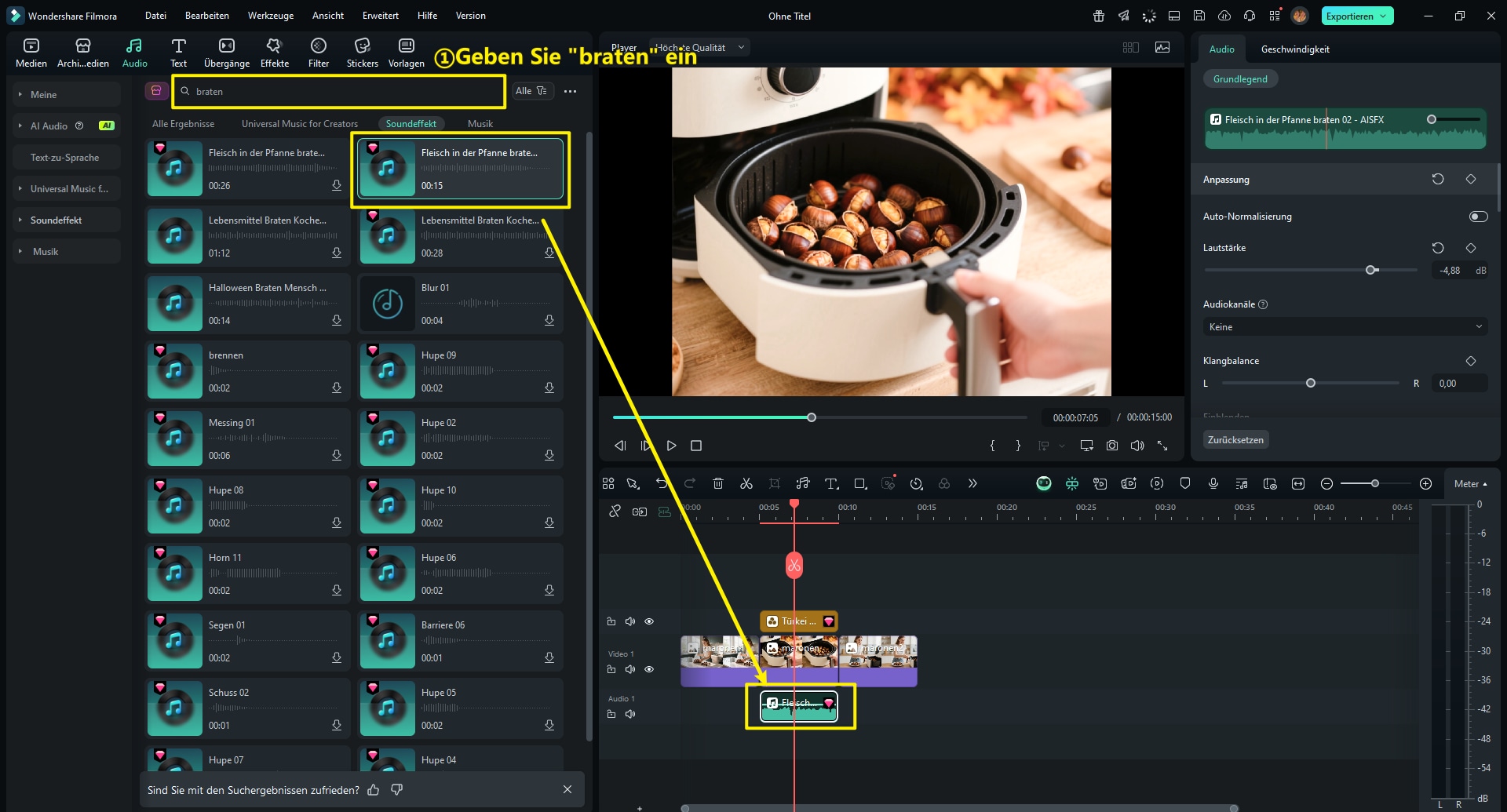The width and height of the screenshot is (1507, 812).
Task: Open the Audiokanäle dropdown
Action: [1344, 327]
